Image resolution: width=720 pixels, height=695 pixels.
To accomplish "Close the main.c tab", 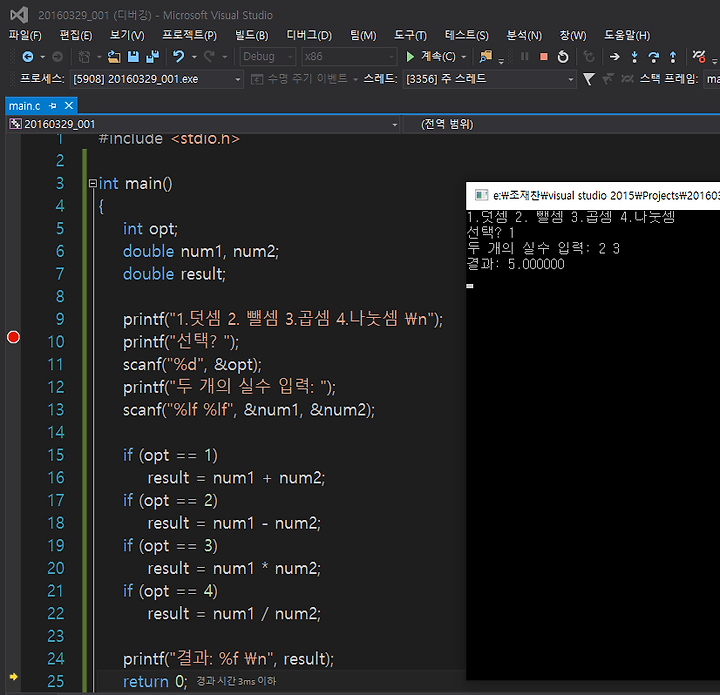I will coord(69,106).
